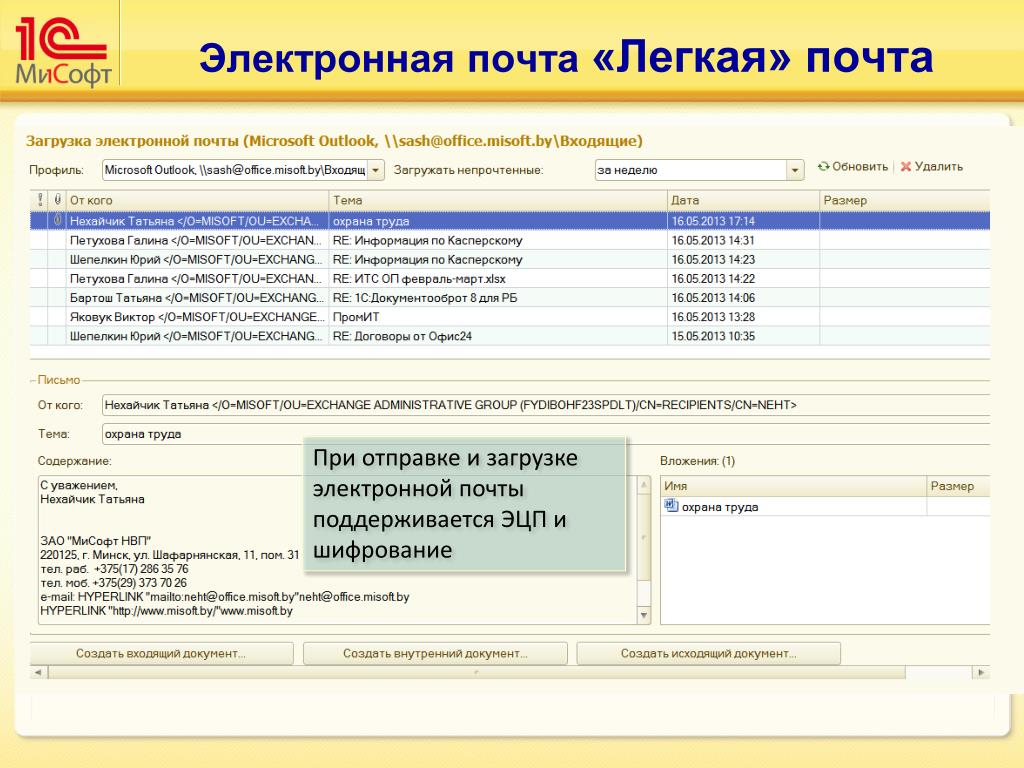Click the importance exclamation column header
1024x768 pixels.
point(40,200)
